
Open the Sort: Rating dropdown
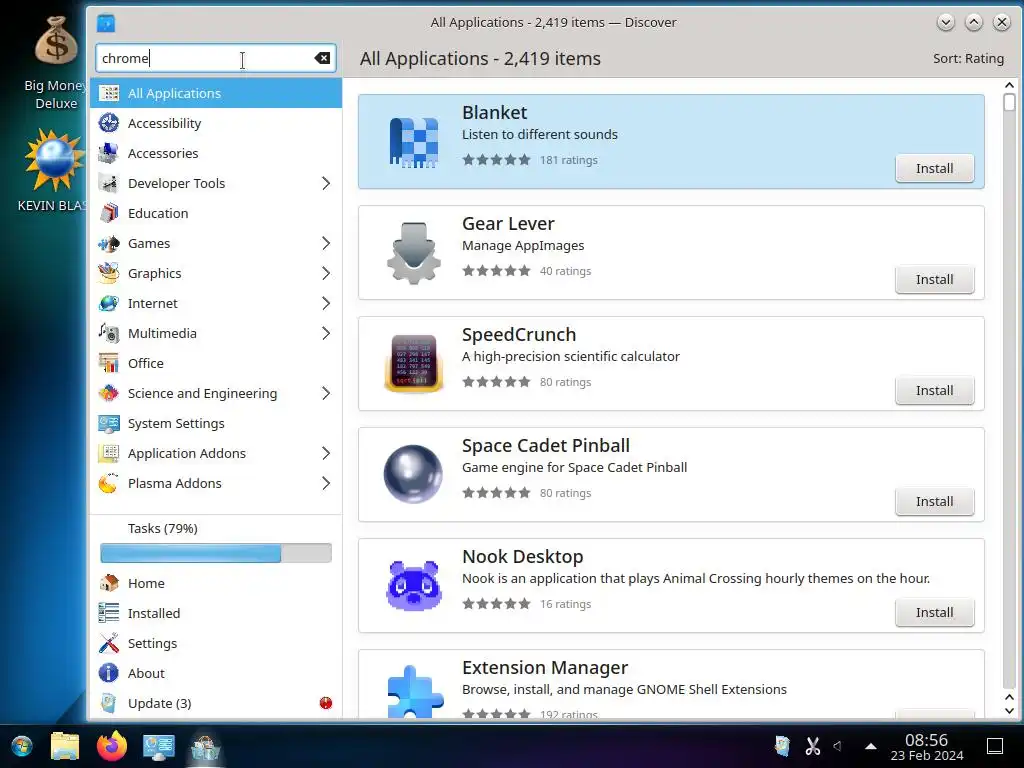click(x=968, y=59)
